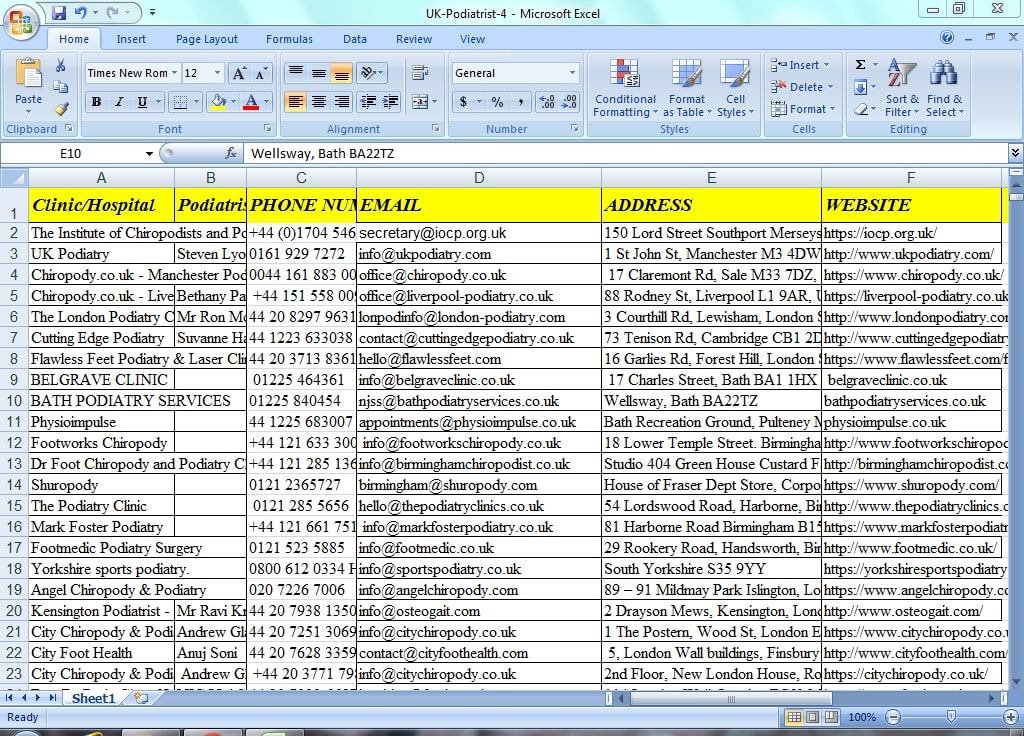Click the Save icon in quick access toolbar
The height and width of the screenshot is (736, 1024).
59,13
